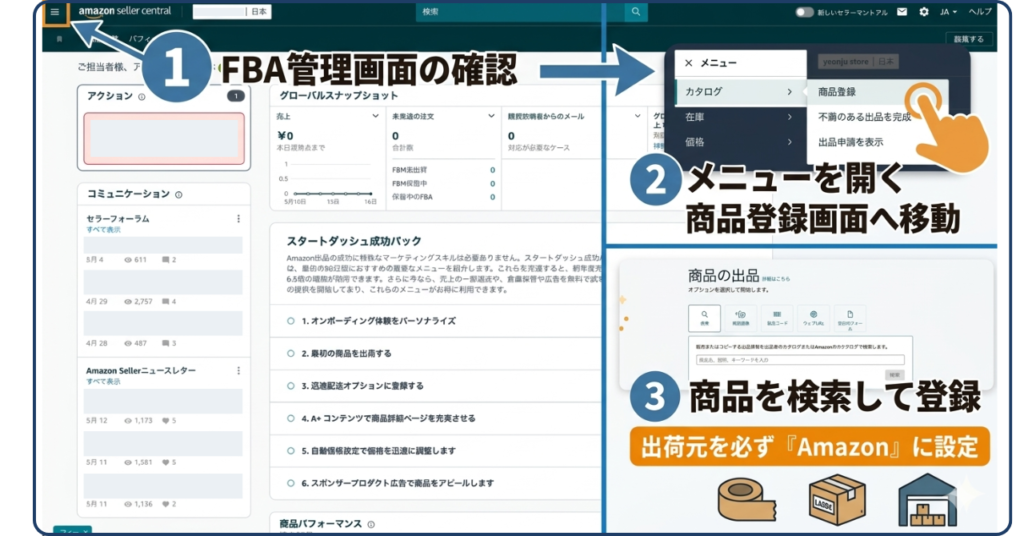Select radio for 4. A+ コンテンツ item
Screen dimensions: 1024x536
tap(291, 418)
